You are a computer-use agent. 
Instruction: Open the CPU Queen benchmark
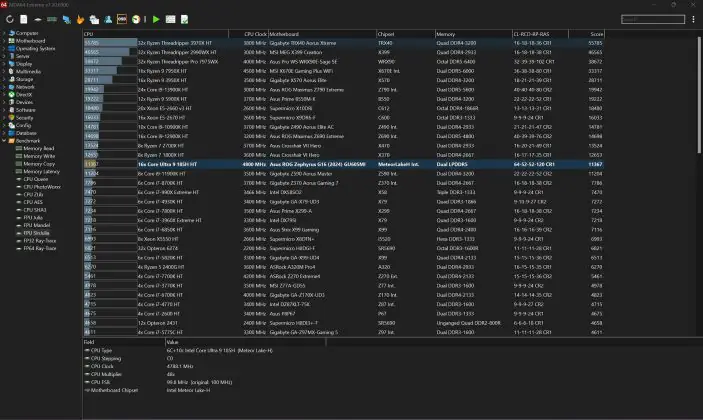[35, 179]
